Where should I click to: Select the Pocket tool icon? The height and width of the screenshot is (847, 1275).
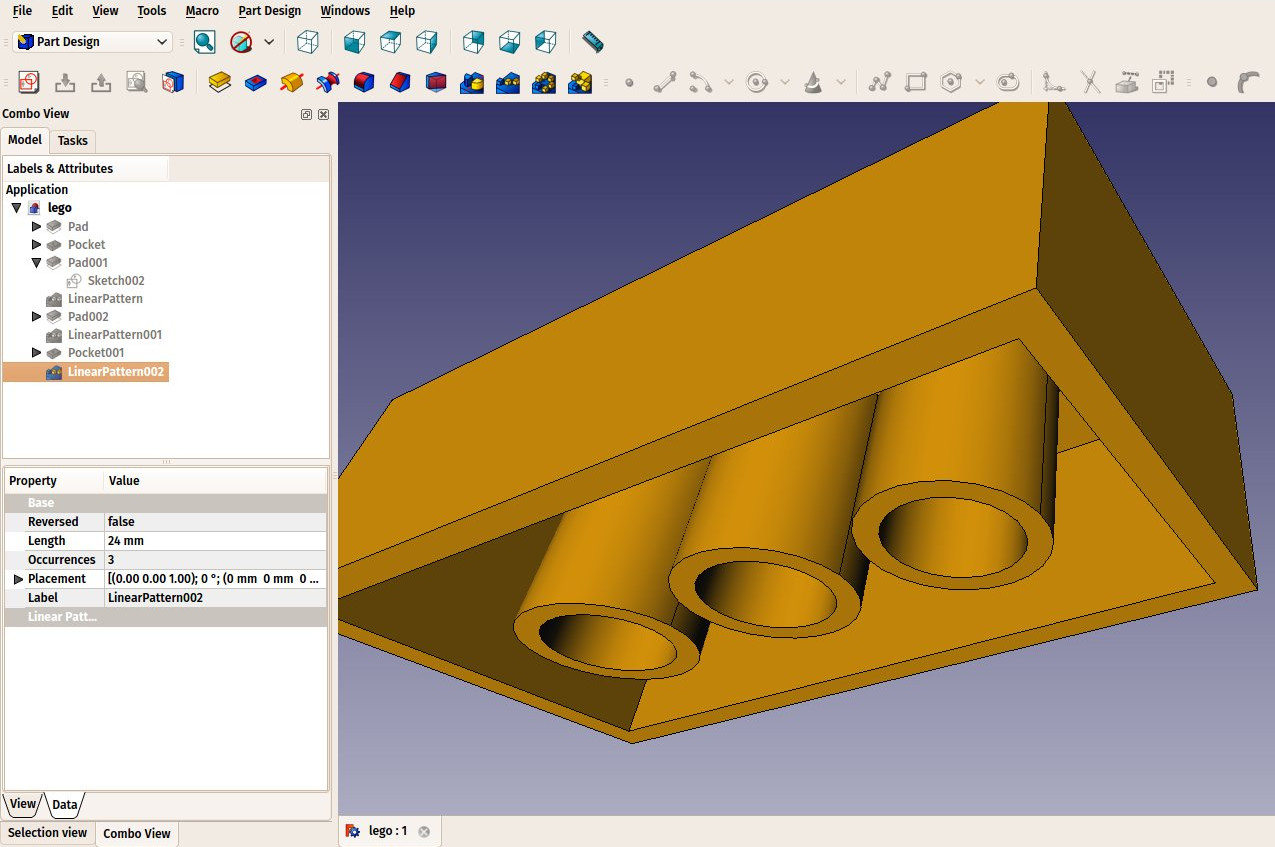point(256,82)
